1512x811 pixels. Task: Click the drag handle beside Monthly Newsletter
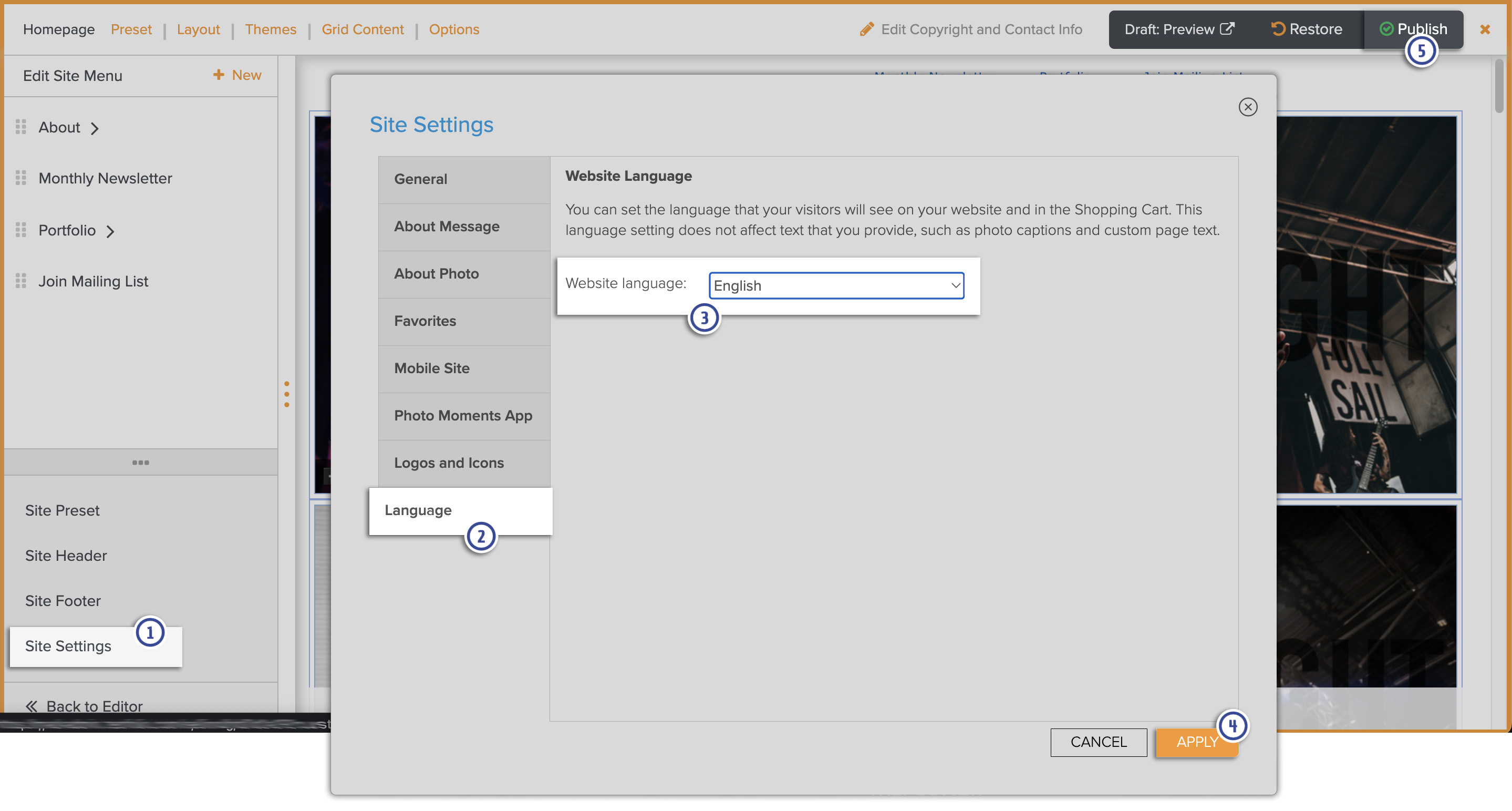click(21, 178)
